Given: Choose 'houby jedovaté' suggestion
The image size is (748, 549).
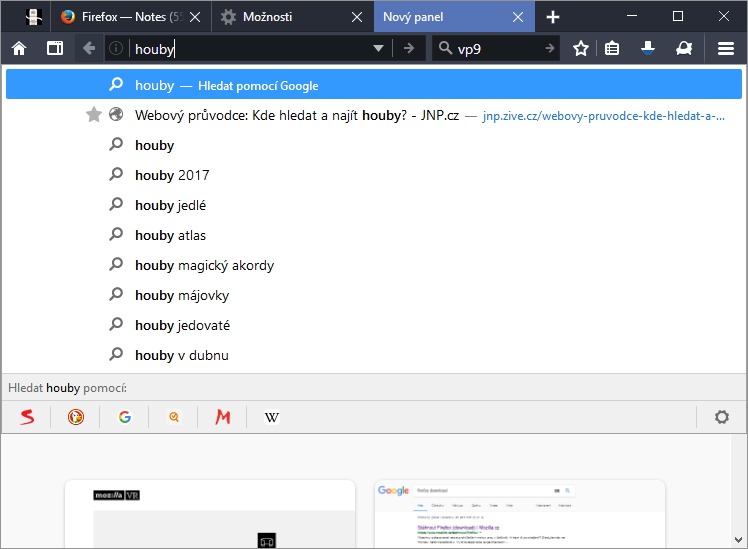Looking at the screenshot, I should (374, 325).
